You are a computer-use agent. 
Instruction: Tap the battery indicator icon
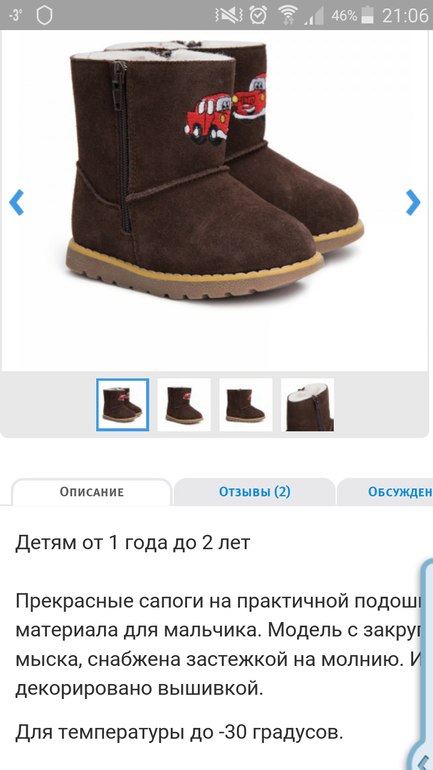coord(367,15)
